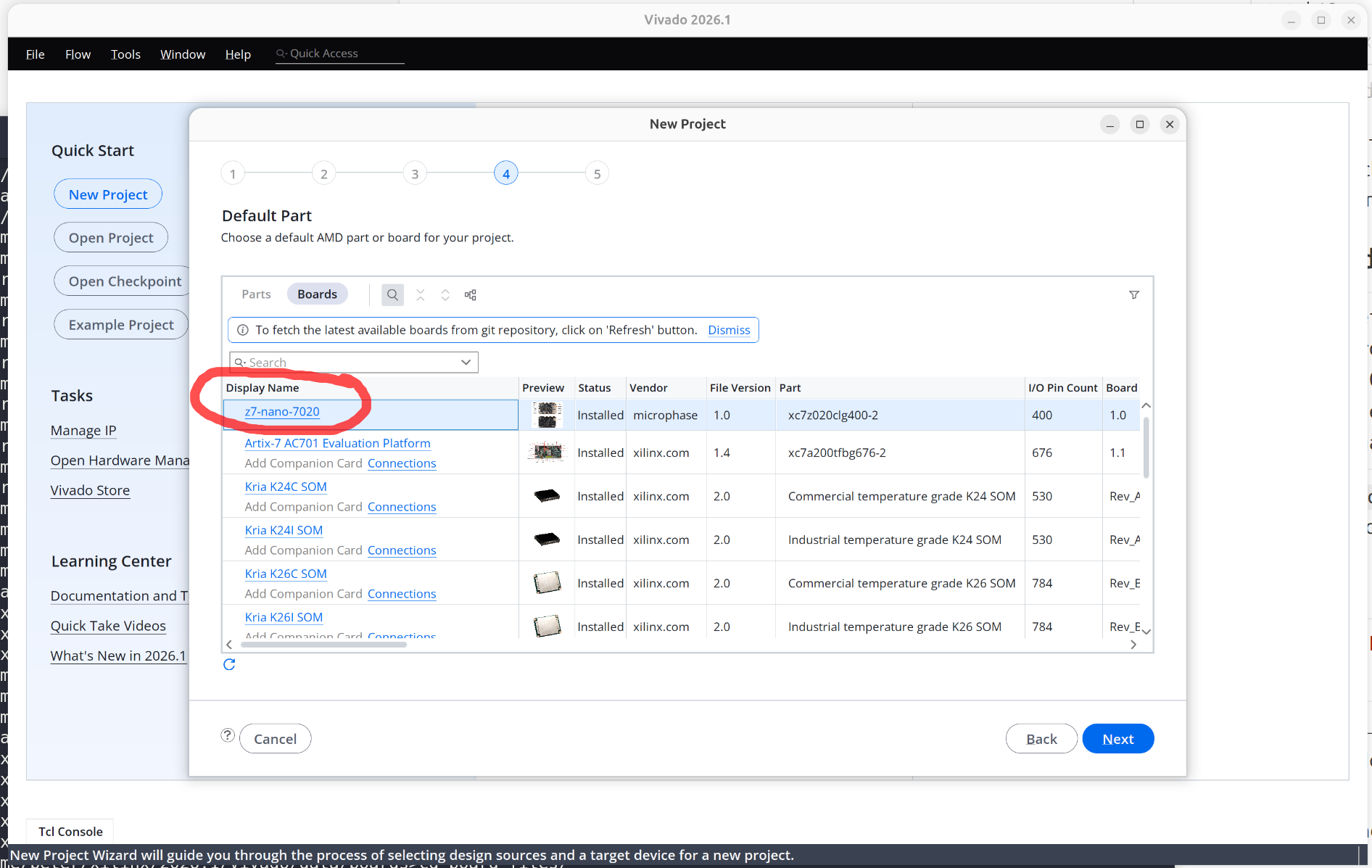
Task: Close the New Project dialog
Action: pyautogui.click(x=1170, y=125)
